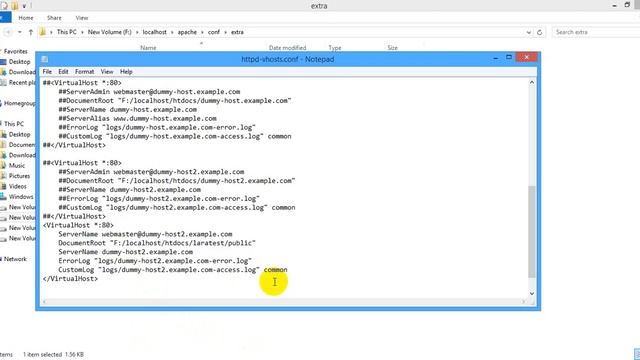Sort files by Type column header
Image resolution: width=640 pixels, height=360 pixels.
click(335, 48)
